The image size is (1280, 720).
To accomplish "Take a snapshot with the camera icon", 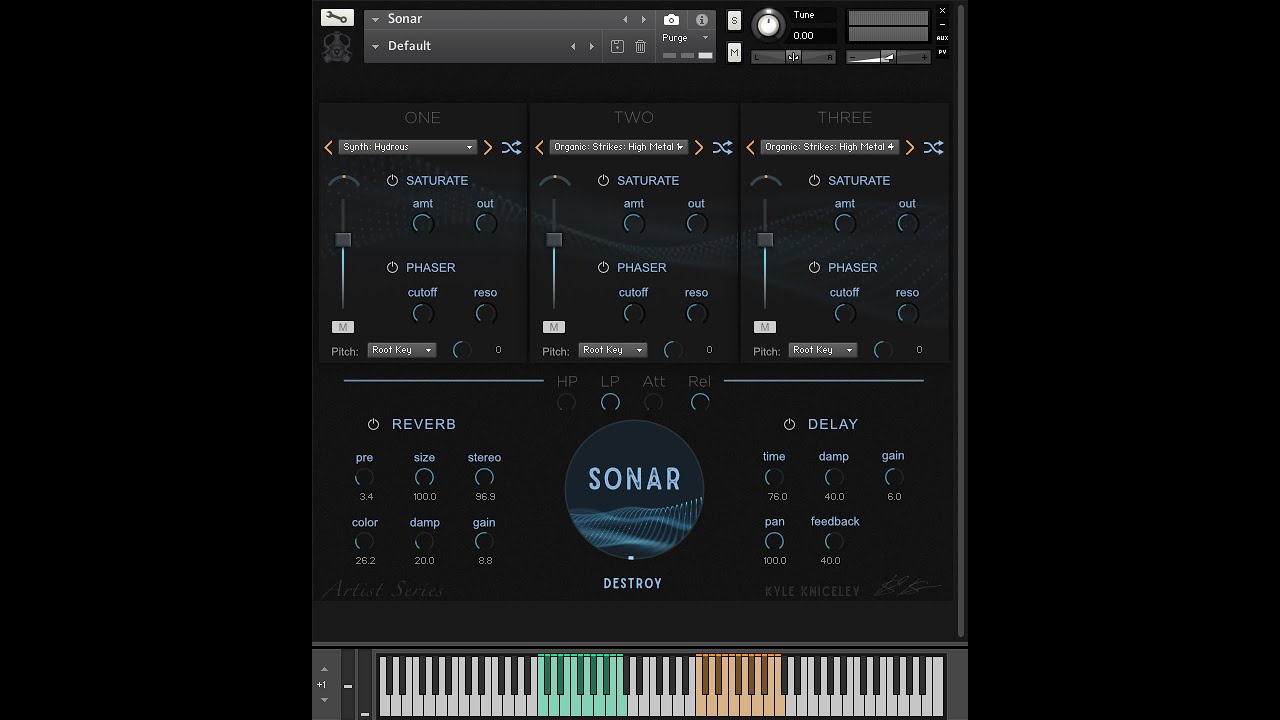I will [671, 19].
